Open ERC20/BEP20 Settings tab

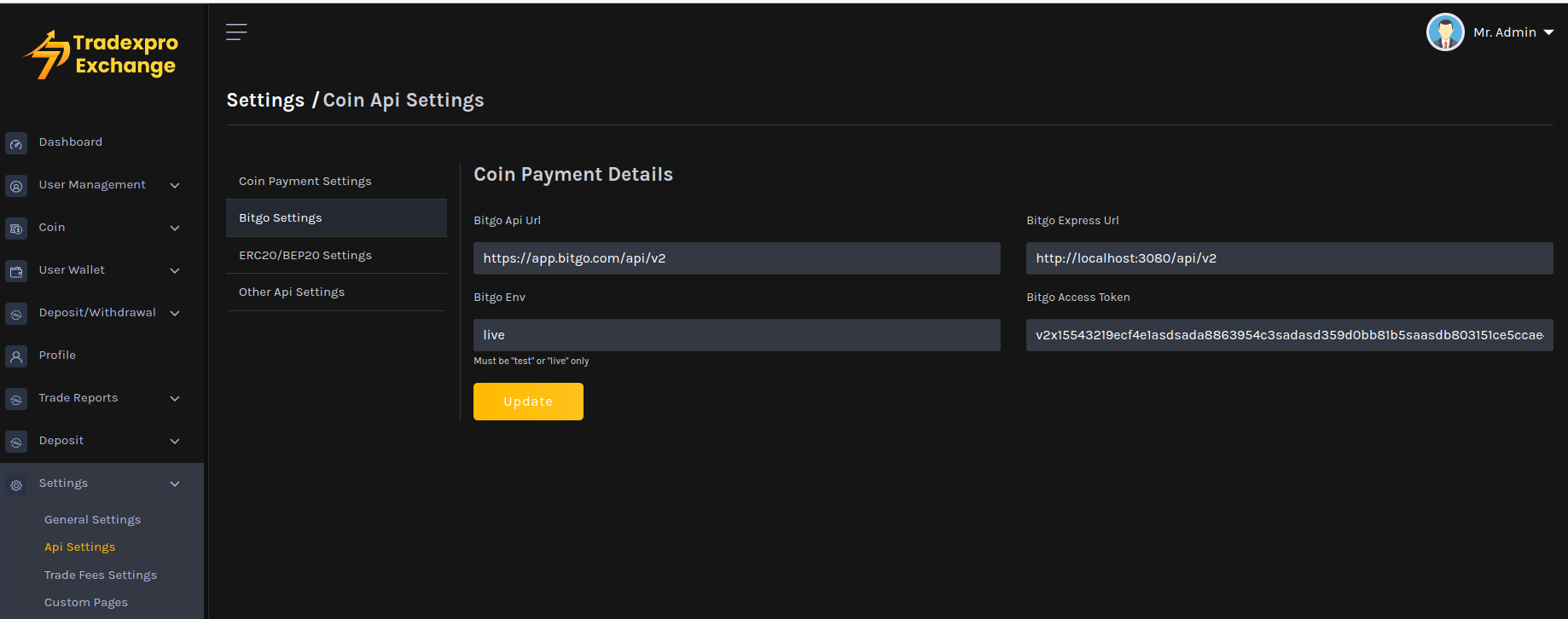pos(305,255)
